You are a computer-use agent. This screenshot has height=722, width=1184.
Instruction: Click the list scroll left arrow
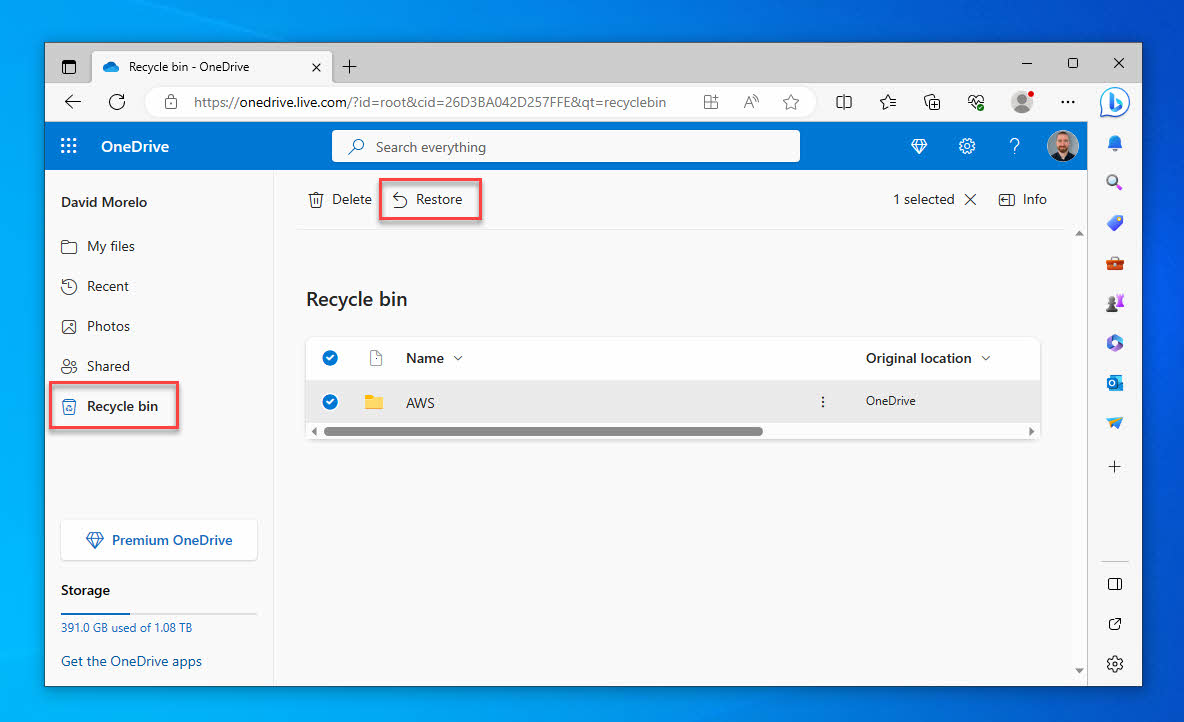pyautogui.click(x=315, y=431)
